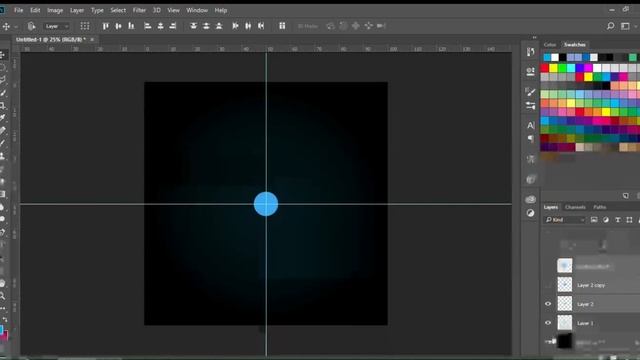Screen dimensions: 640x360
Task: Select the Layer 2 row in Layers
Action: coord(591,304)
